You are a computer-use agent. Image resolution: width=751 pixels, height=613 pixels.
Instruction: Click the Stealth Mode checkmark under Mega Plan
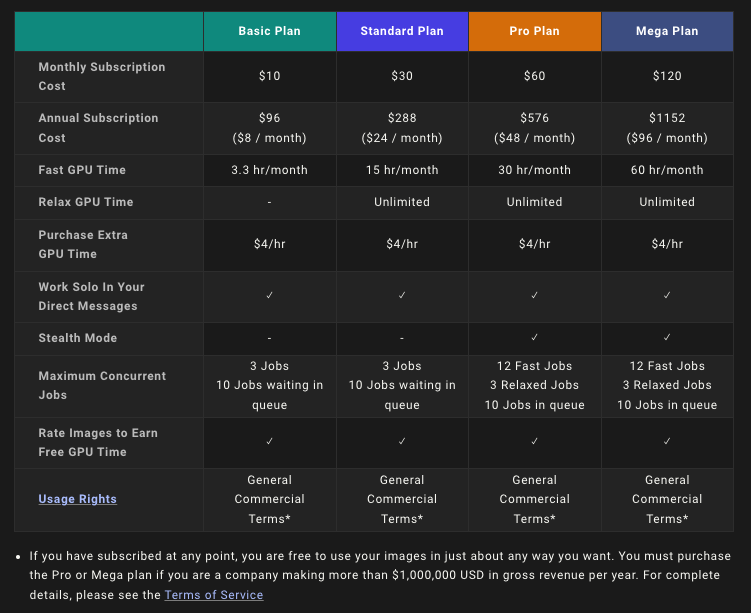pos(667,338)
